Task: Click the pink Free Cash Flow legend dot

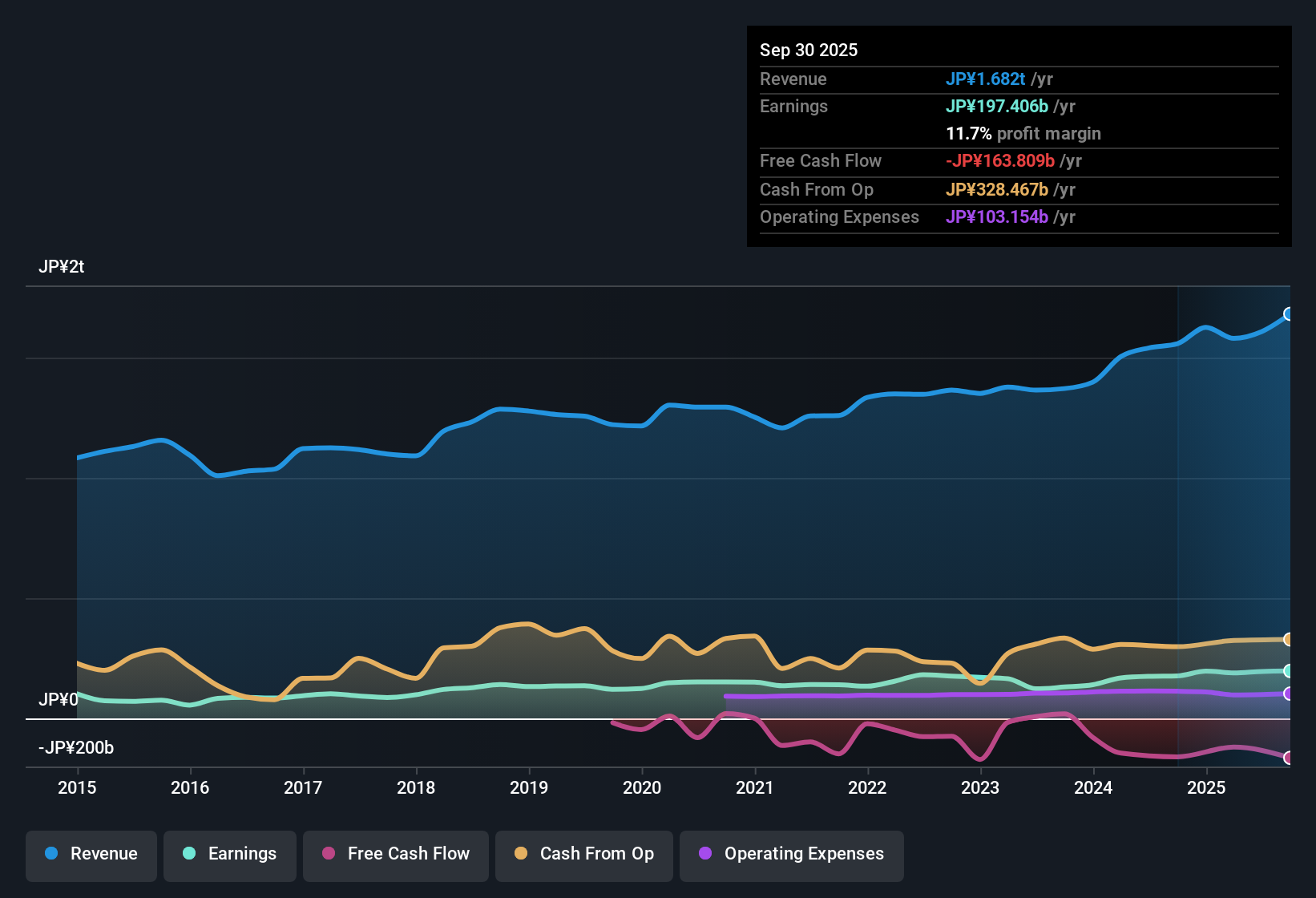Action: 329,854
